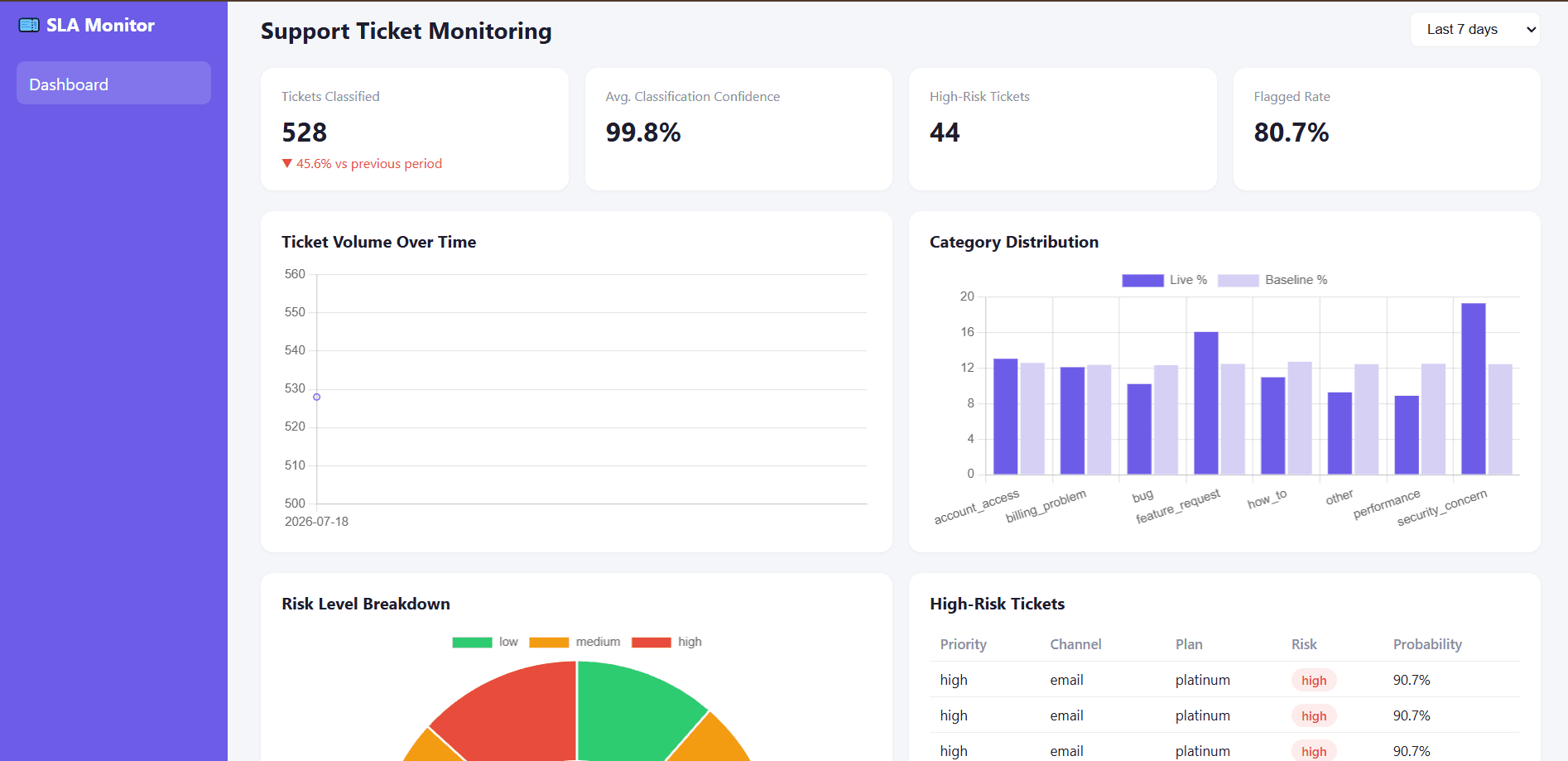Open the Last 7 days dropdown
Viewport: 1568px width, 761px height.
click(x=1475, y=30)
